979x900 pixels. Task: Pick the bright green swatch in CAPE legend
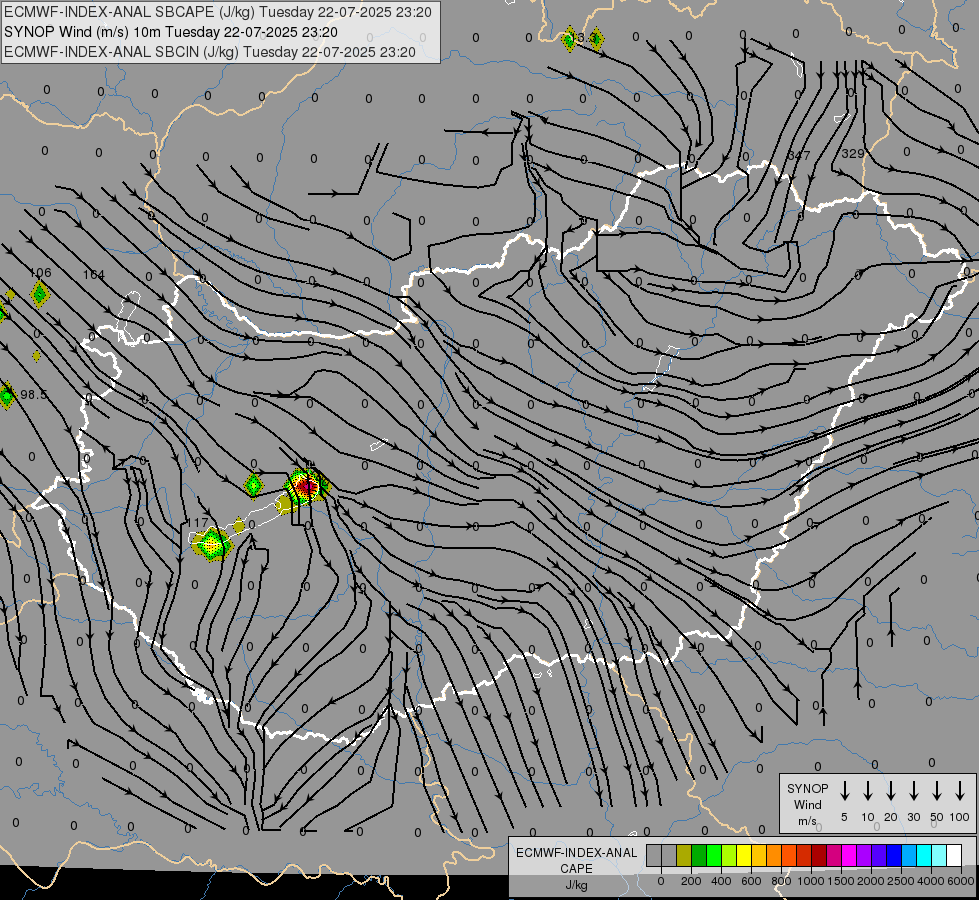[x=714, y=856]
